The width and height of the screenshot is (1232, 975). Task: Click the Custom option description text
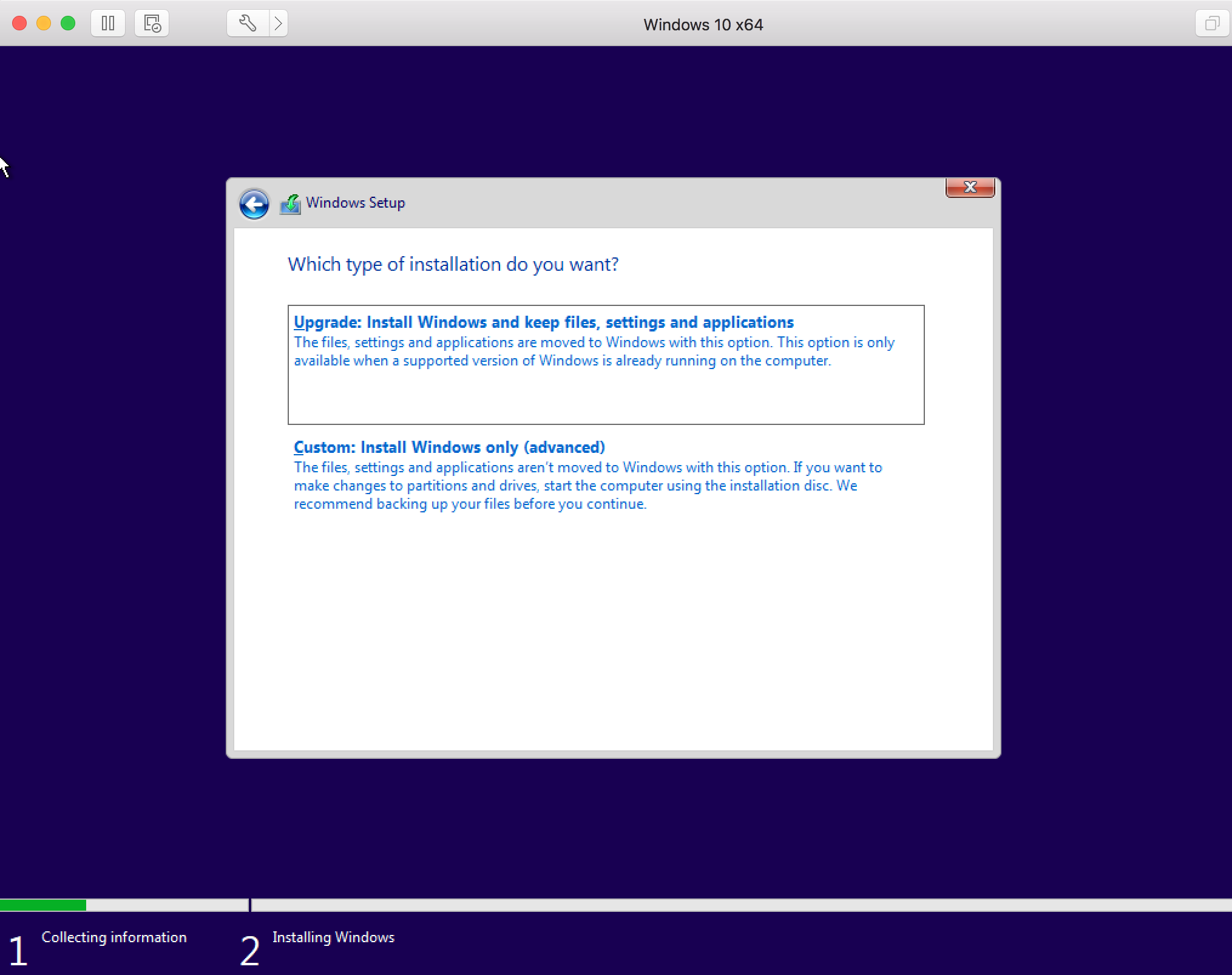(587, 486)
